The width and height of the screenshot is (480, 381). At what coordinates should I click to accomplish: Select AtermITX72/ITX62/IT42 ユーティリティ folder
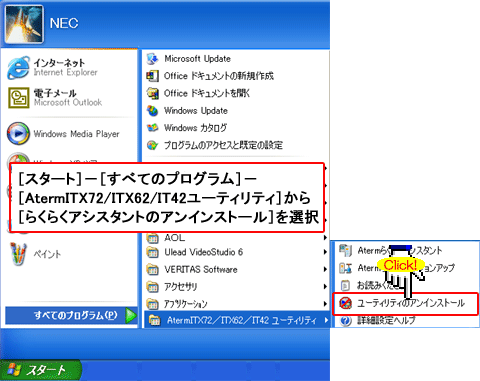[x=237, y=320]
